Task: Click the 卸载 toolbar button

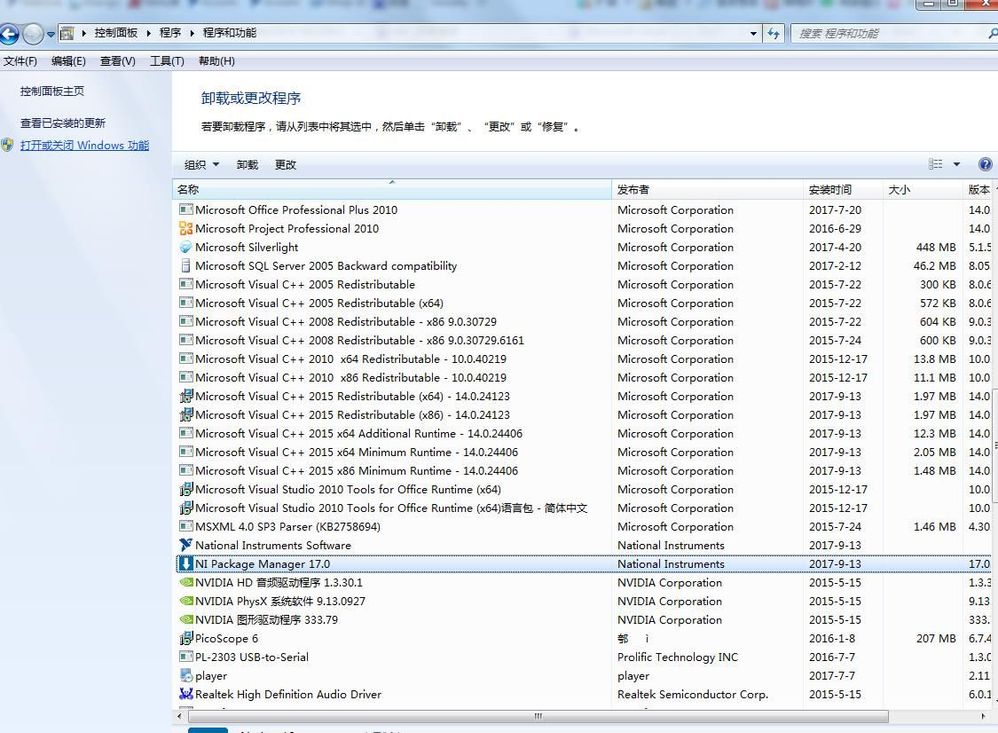Action: click(x=248, y=165)
